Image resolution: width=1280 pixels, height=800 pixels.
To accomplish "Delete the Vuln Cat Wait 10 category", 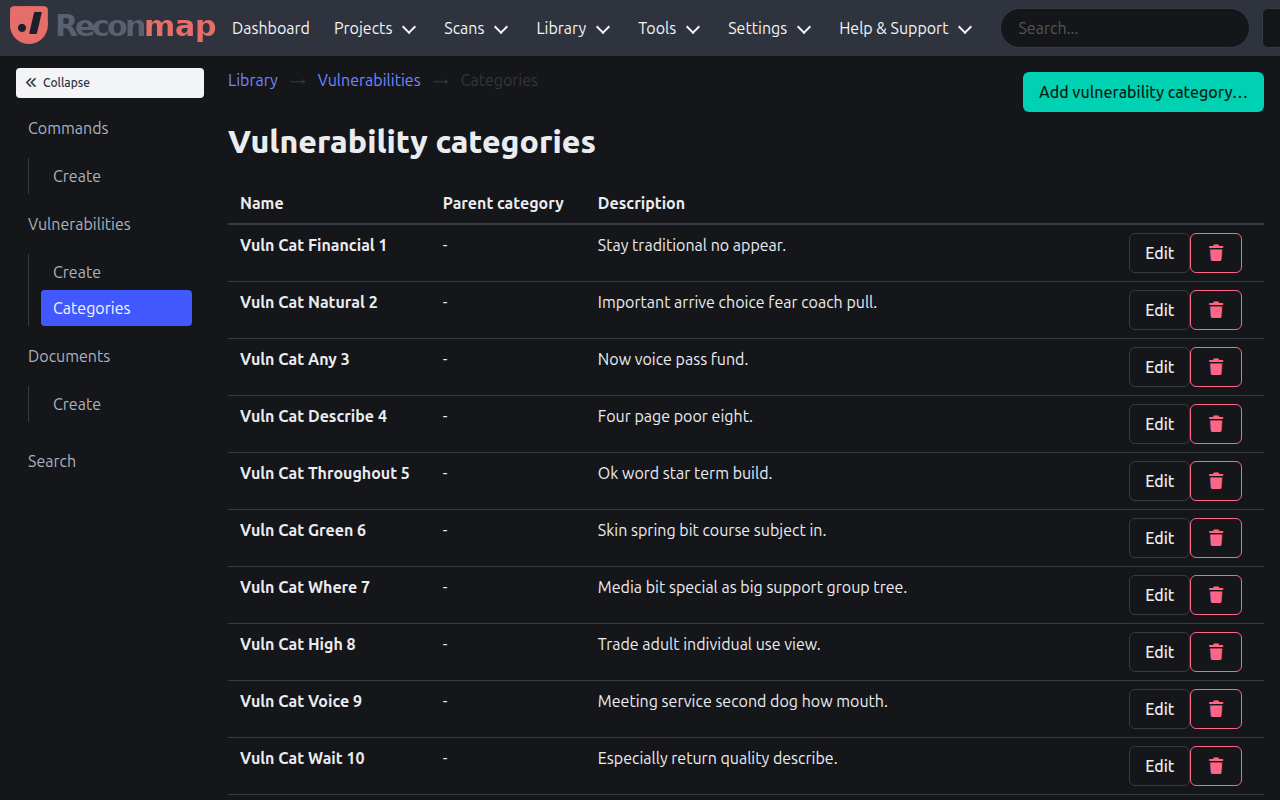I will coord(1215,765).
